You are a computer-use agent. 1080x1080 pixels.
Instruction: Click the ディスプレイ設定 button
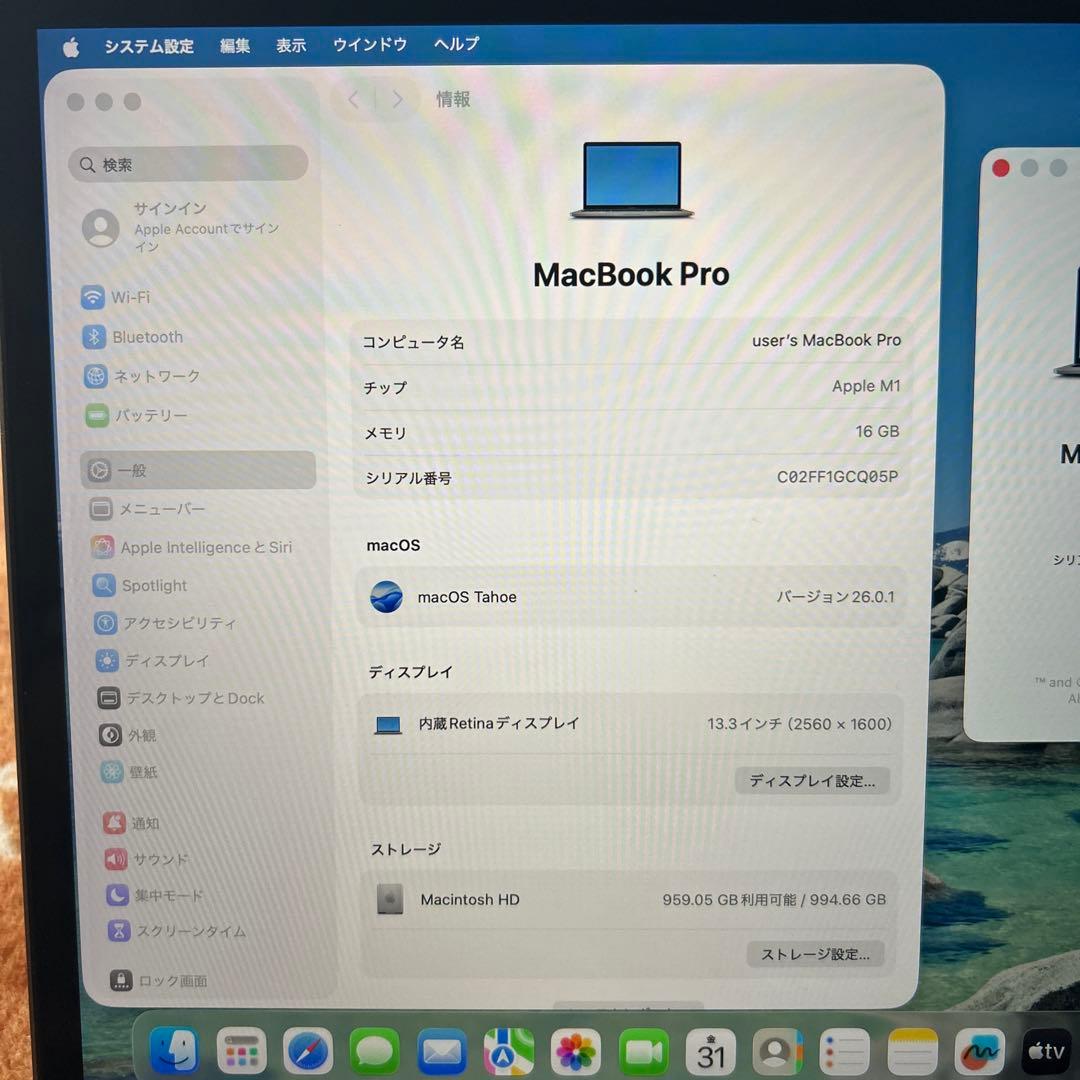pyautogui.click(x=812, y=781)
